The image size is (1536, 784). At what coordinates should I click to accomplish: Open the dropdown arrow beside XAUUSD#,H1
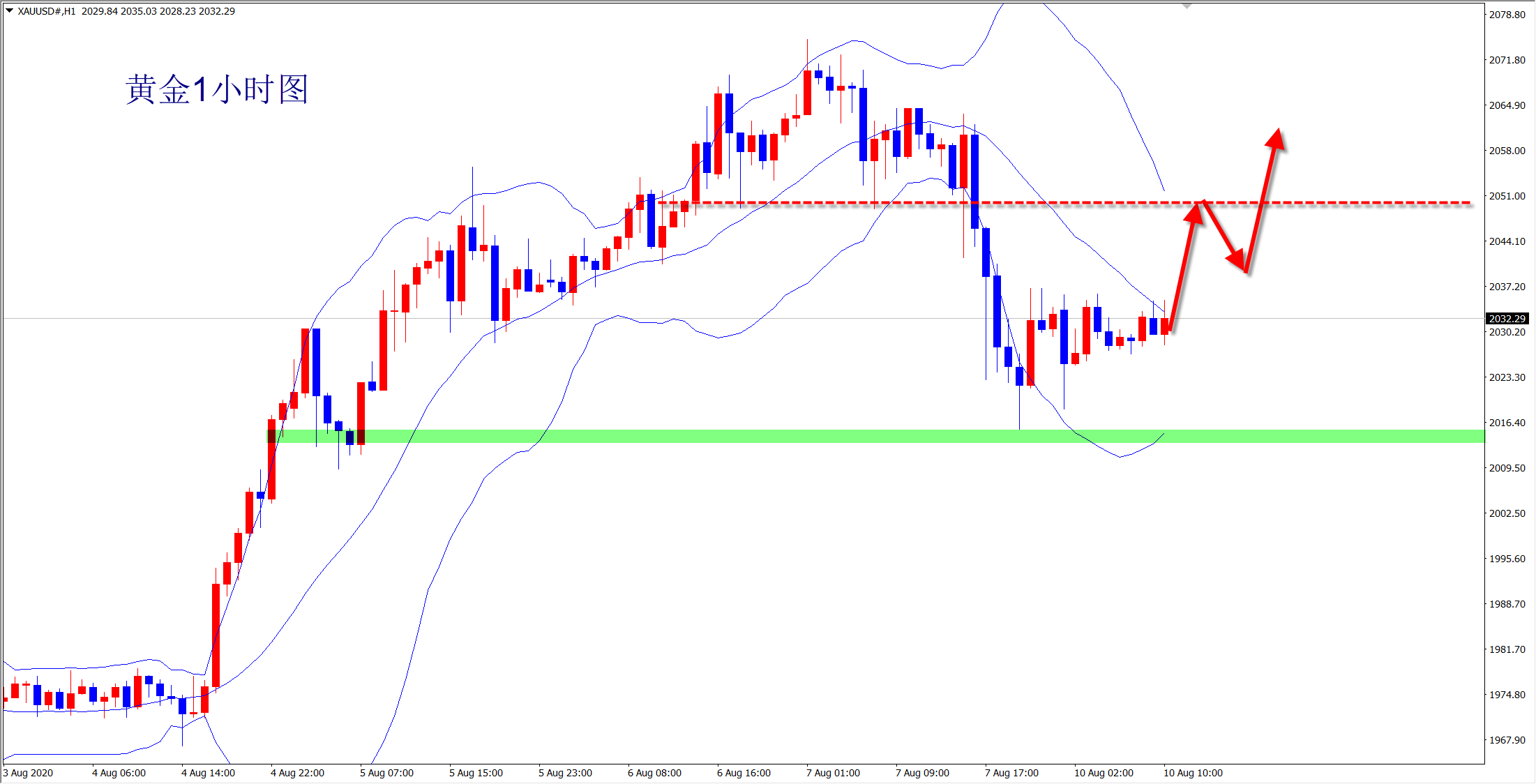click(9, 10)
